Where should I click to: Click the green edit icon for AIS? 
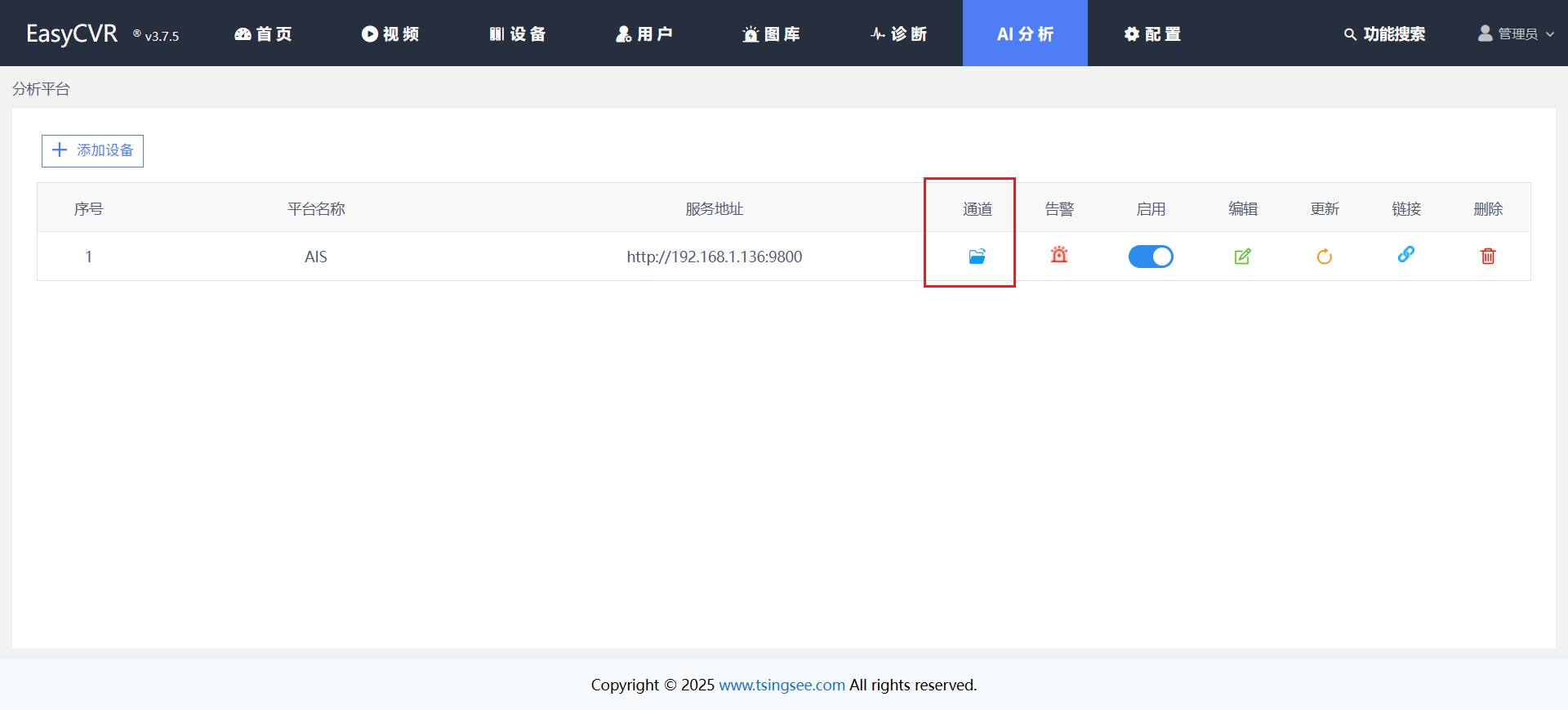point(1242,257)
